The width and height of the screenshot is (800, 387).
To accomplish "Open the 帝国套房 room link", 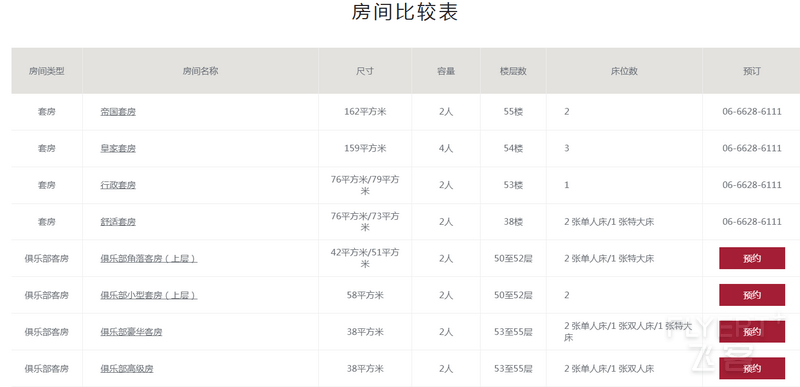I will [x=118, y=112].
